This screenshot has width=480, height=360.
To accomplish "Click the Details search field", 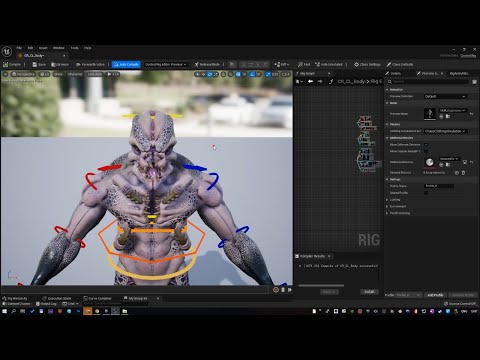I will click(430, 82).
